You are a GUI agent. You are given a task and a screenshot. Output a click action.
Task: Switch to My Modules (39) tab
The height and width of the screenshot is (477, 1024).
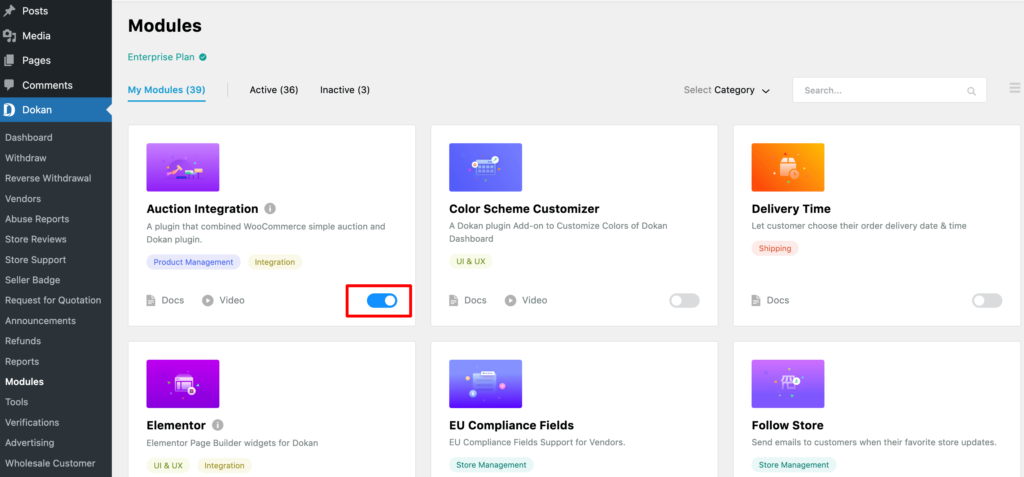(x=167, y=90)
